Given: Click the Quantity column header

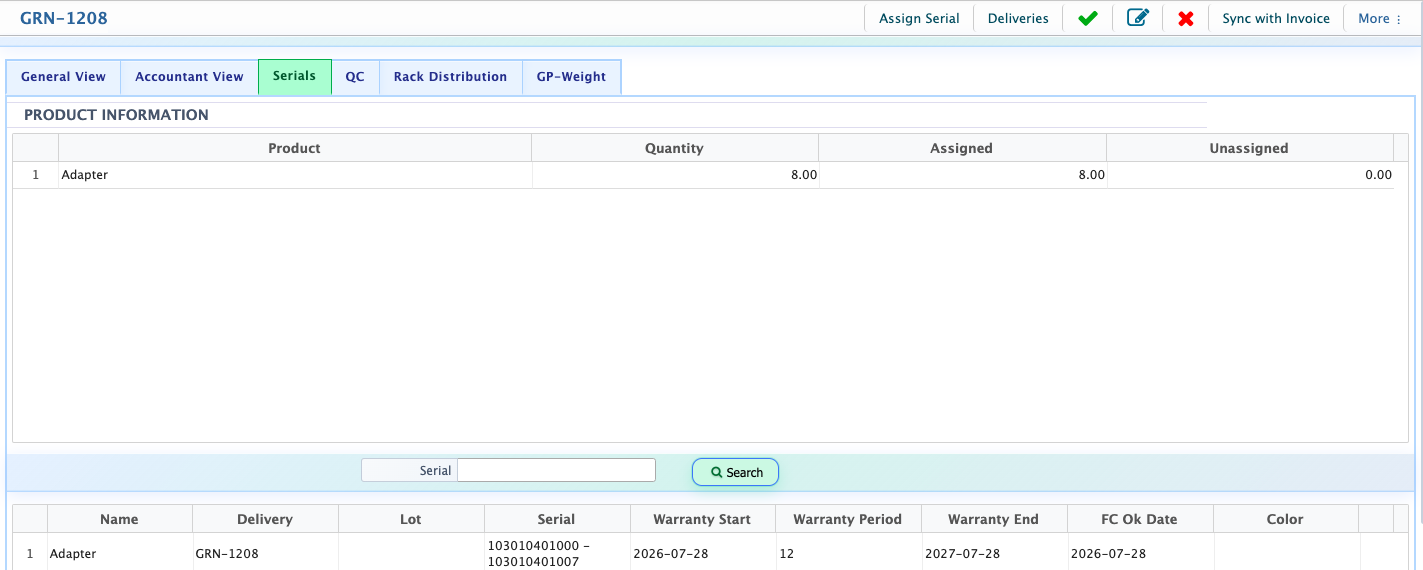Looking at the screenshot, I should (674, 148).
